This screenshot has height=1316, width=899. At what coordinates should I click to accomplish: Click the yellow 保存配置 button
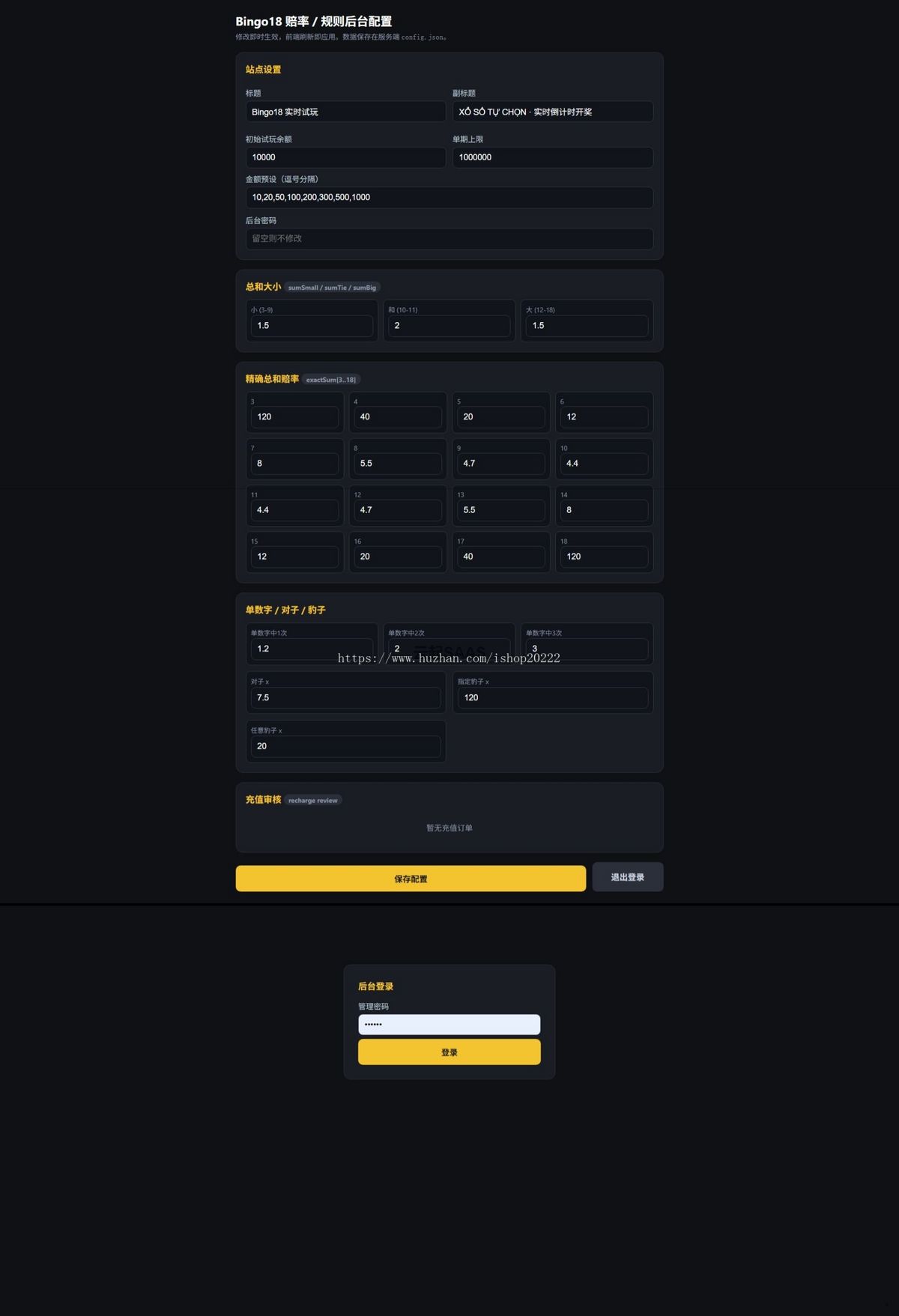[411, 879]
